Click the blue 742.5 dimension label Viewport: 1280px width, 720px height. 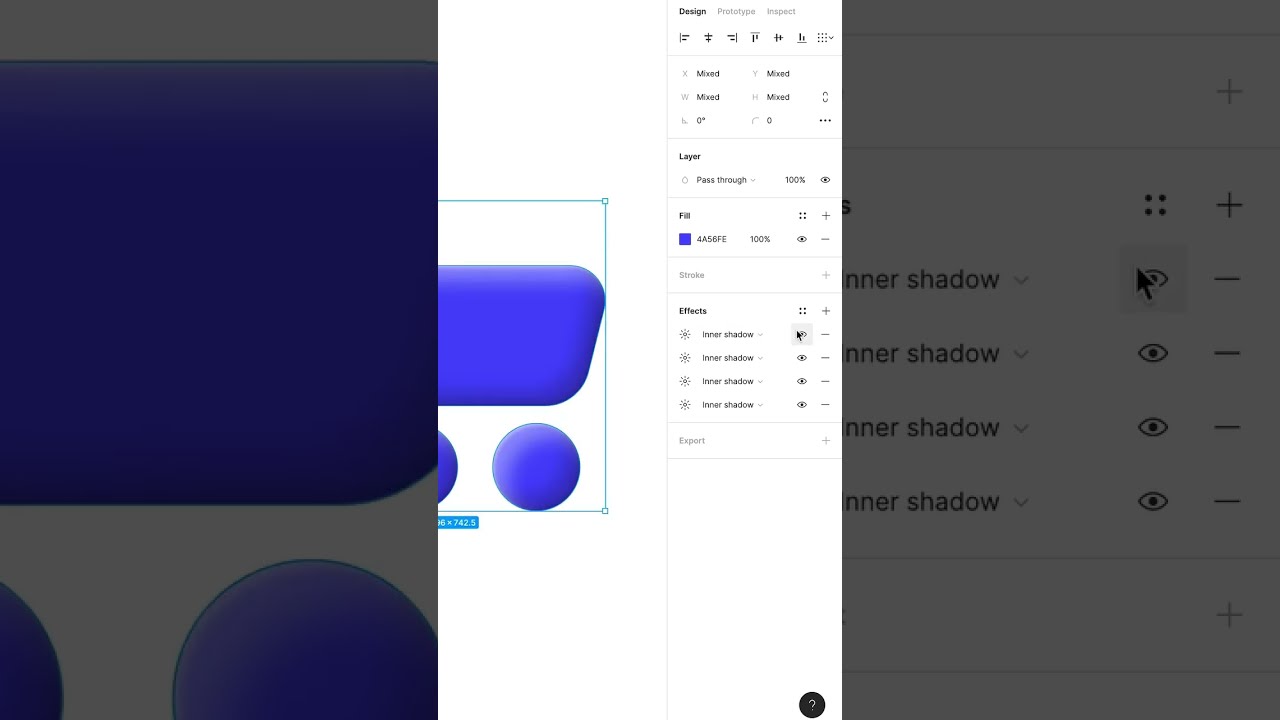click(x=458, y=523)
